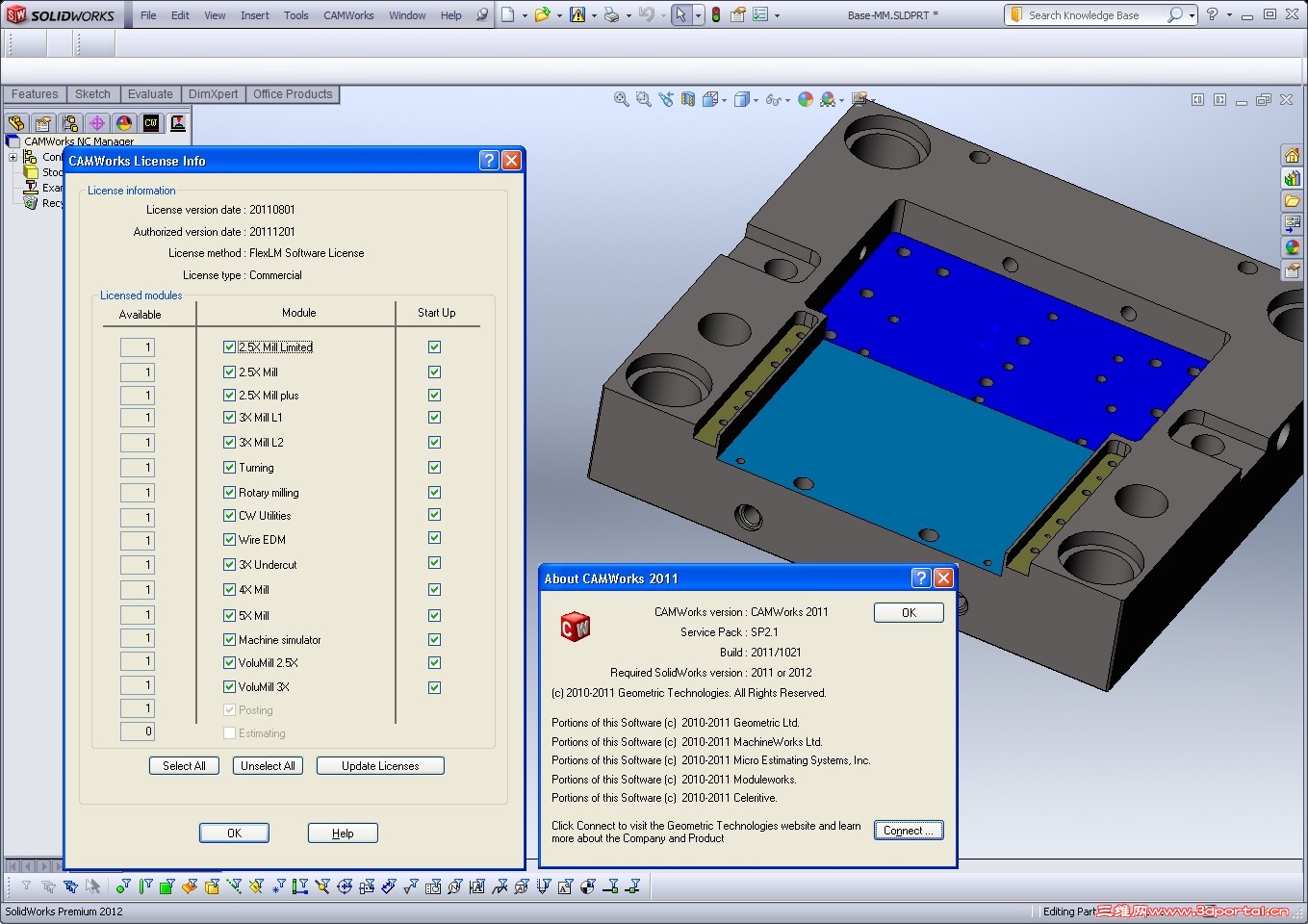The height and width of the screenshot is (924, 1308).
Task: Open the CAMWorks operation tree tab
Action: click(x=178, y=123)
